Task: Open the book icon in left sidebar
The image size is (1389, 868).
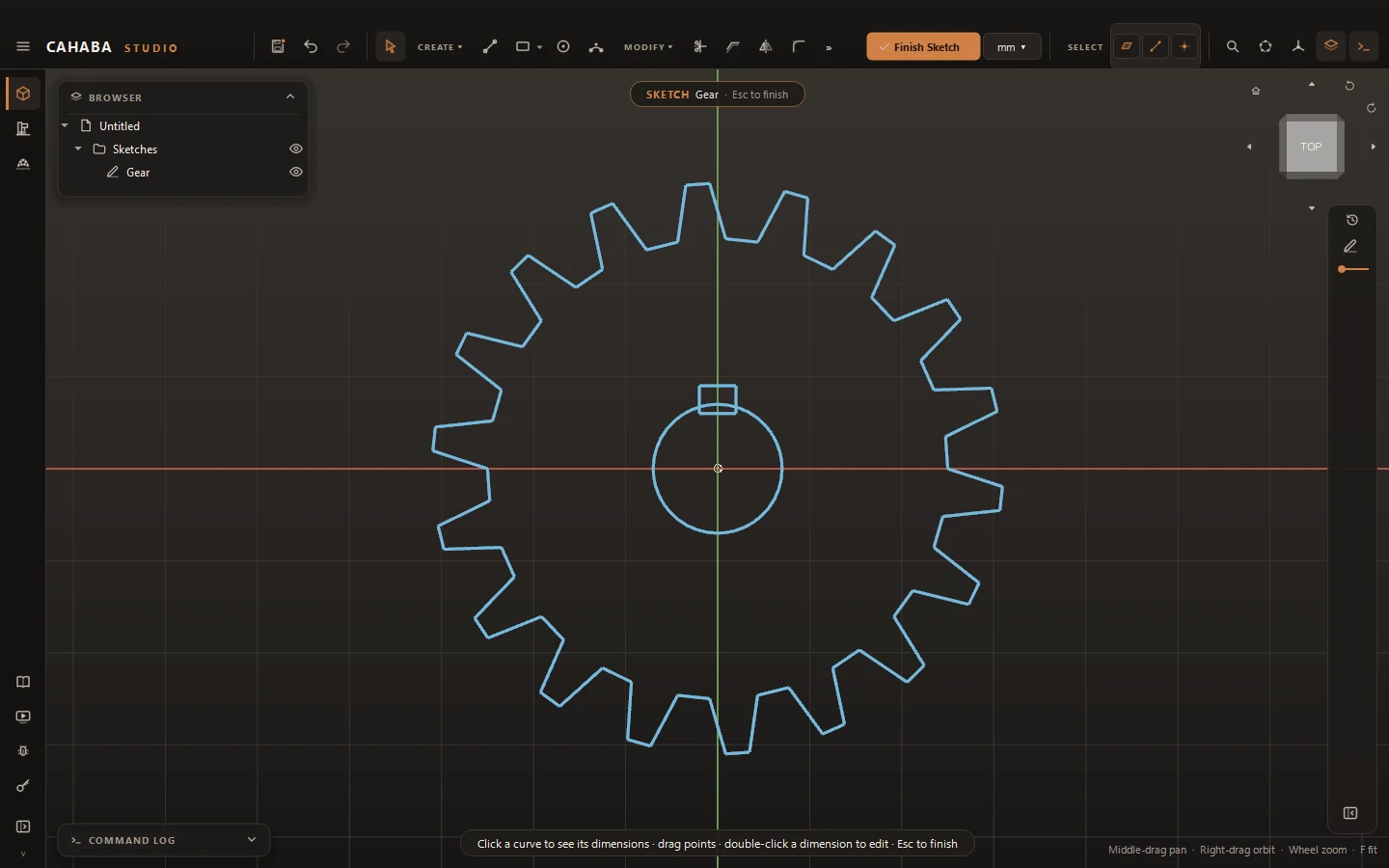Action: 23,682
